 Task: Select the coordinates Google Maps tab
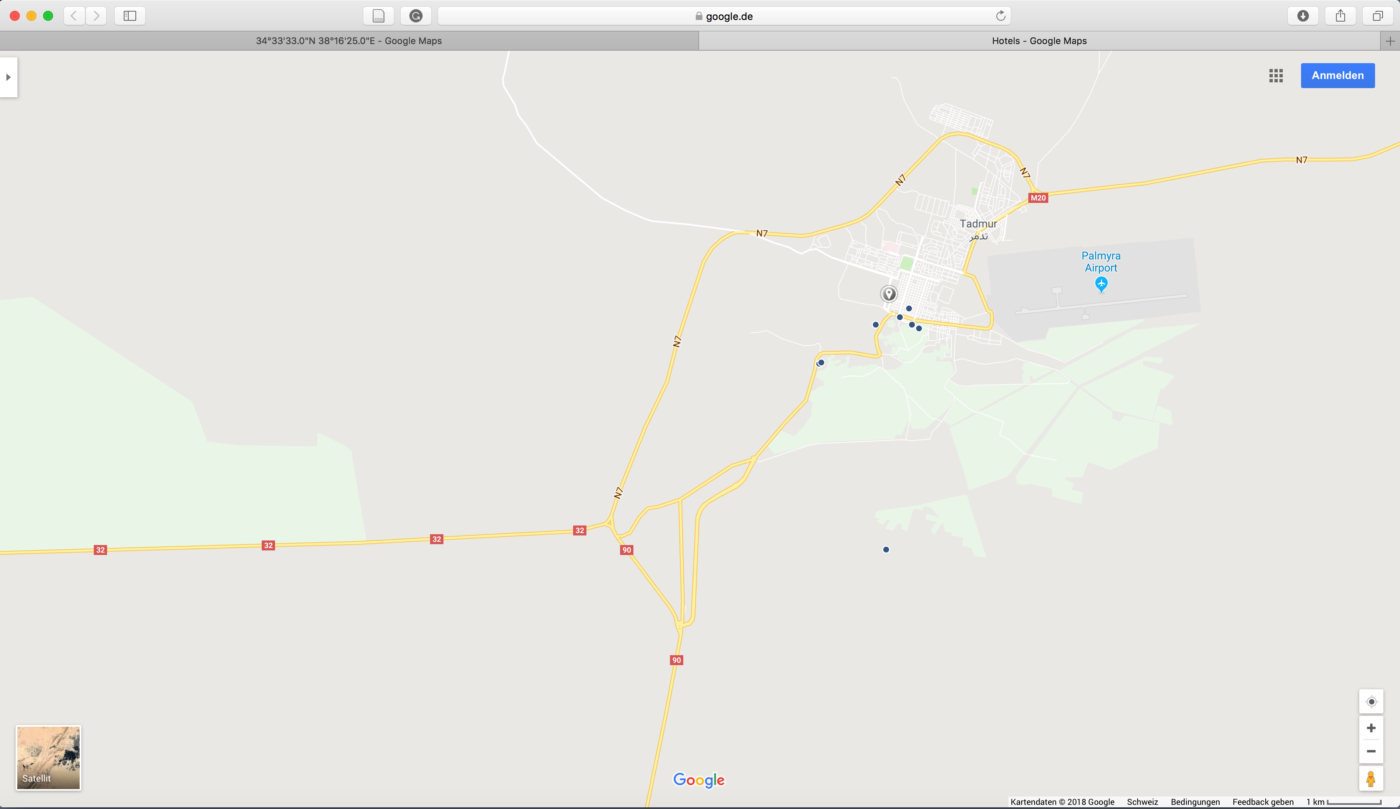click(x=349, y=41)
